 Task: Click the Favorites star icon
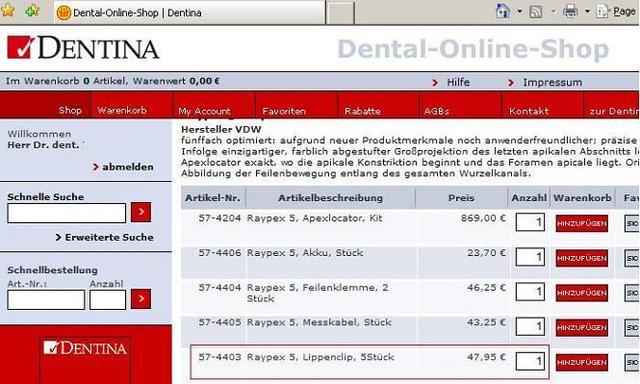[x=8, y=10]
